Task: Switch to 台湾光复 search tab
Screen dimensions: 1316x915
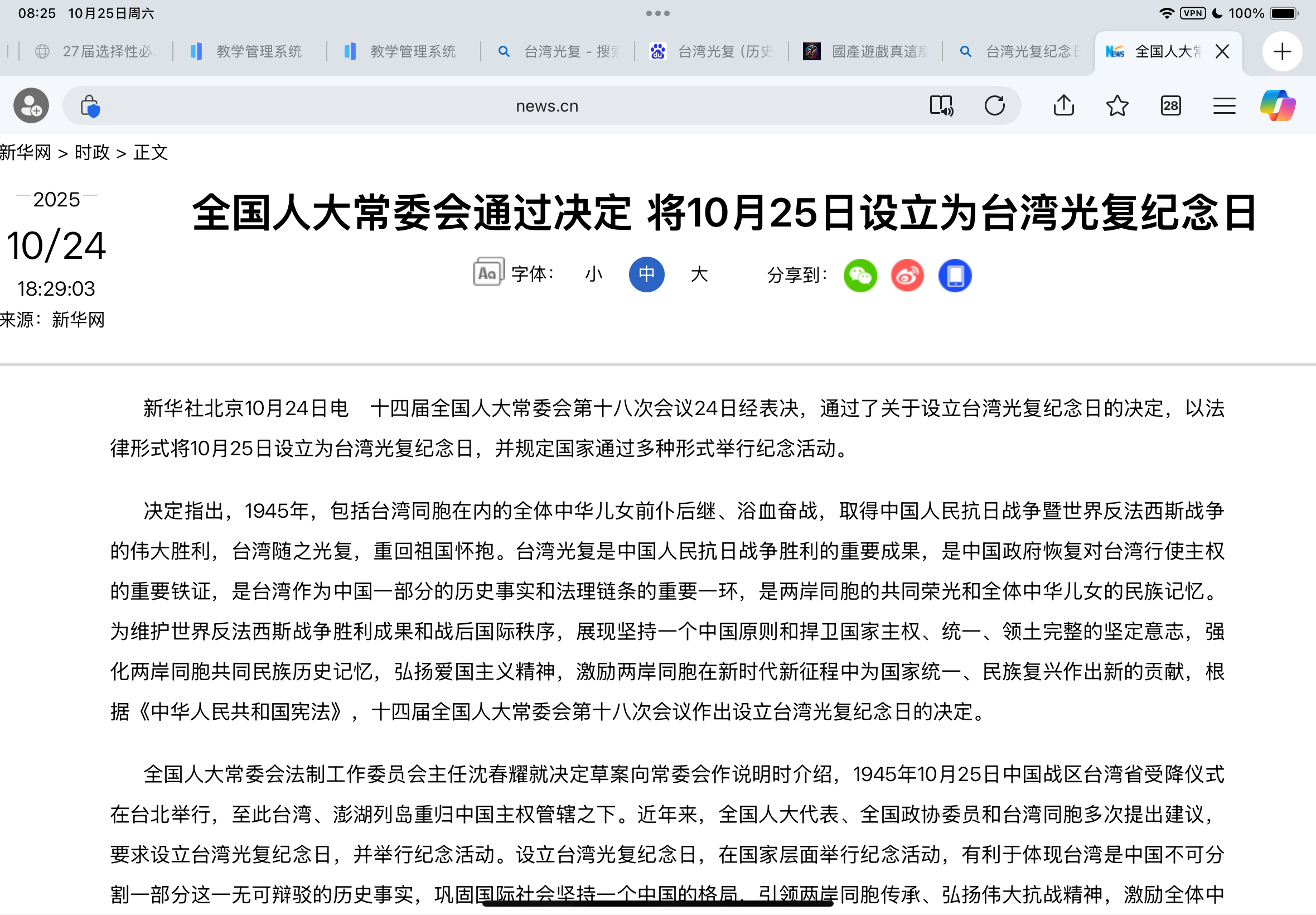Action: point(559,51)
